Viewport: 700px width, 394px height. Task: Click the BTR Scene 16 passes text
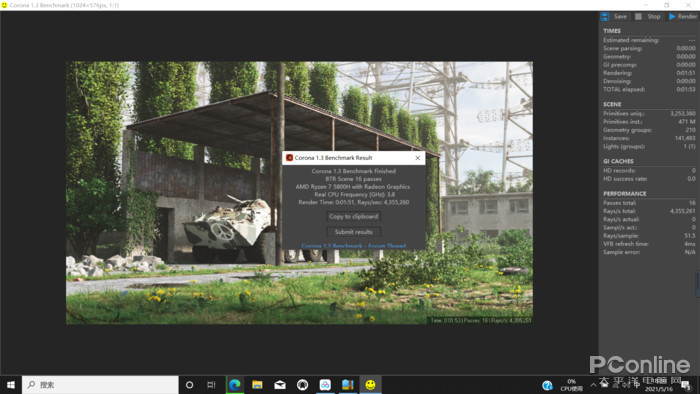click(x=353, y=179)
